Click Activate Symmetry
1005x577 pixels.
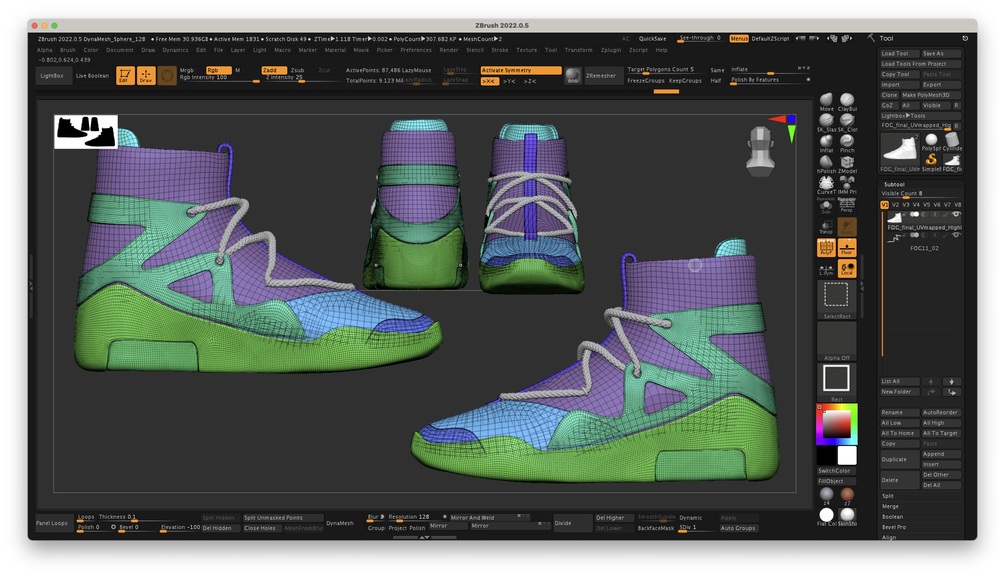(520, 70)
